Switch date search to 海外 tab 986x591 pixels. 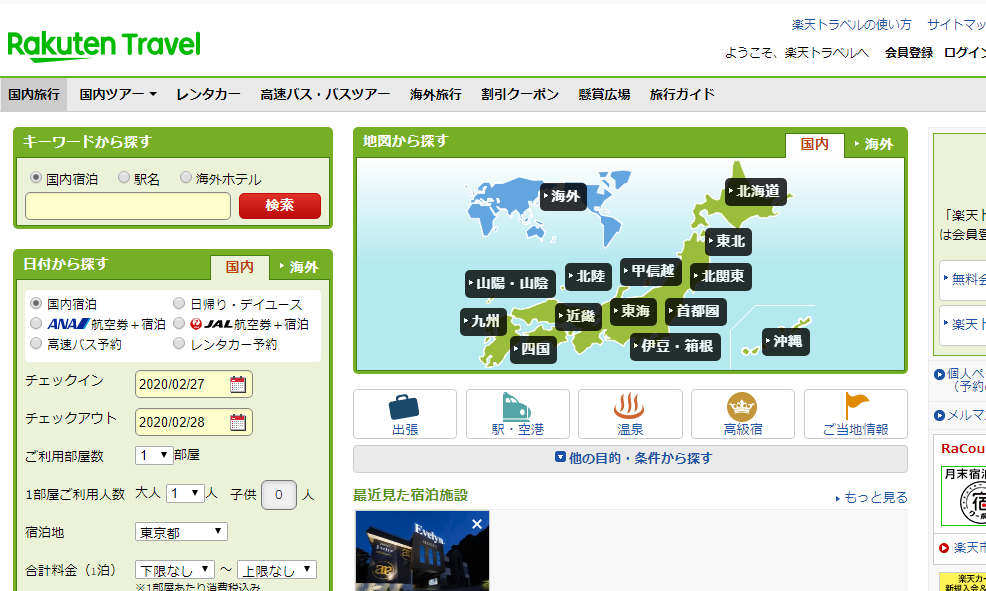(299, 267)
